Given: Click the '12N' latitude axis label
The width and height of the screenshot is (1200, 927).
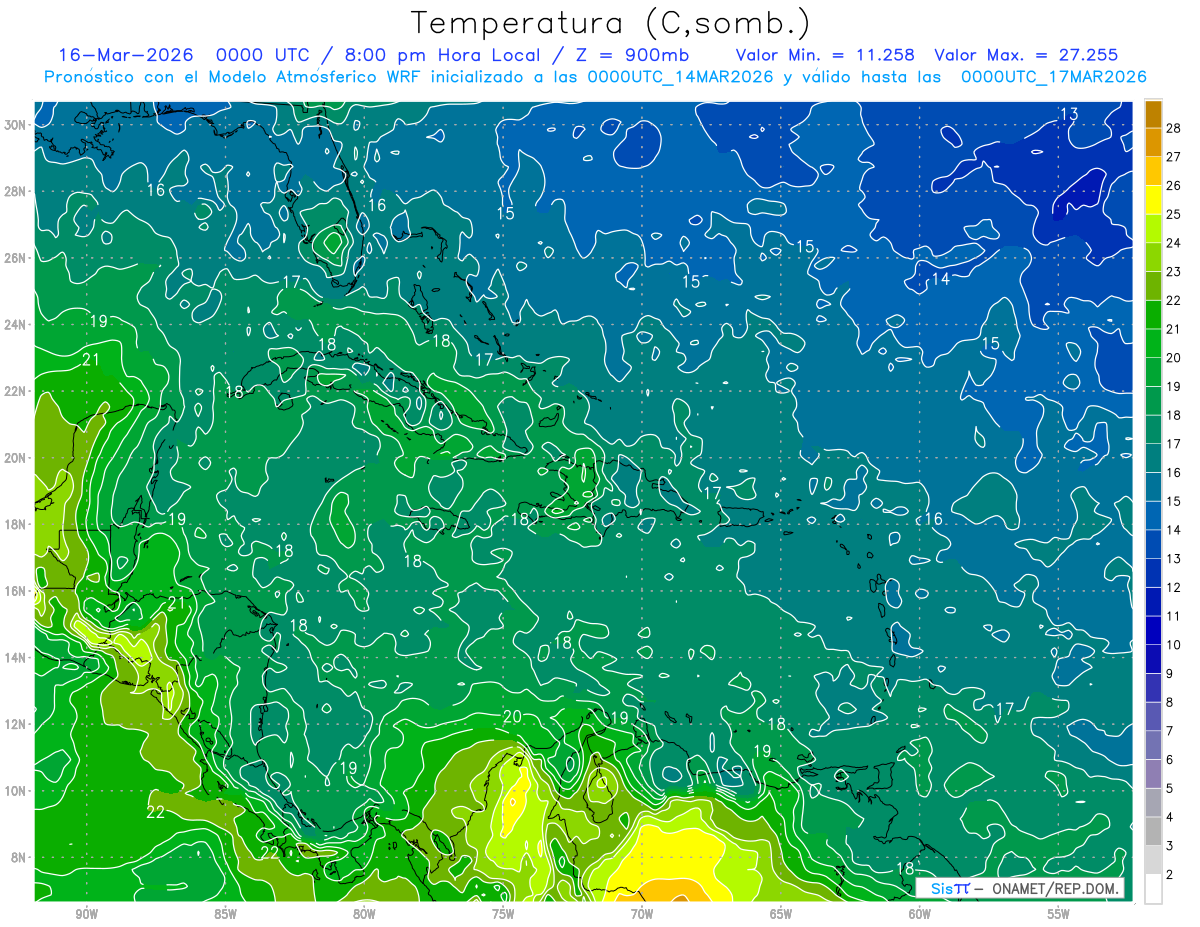Looking at the screenshot, I should click(15, 724).
